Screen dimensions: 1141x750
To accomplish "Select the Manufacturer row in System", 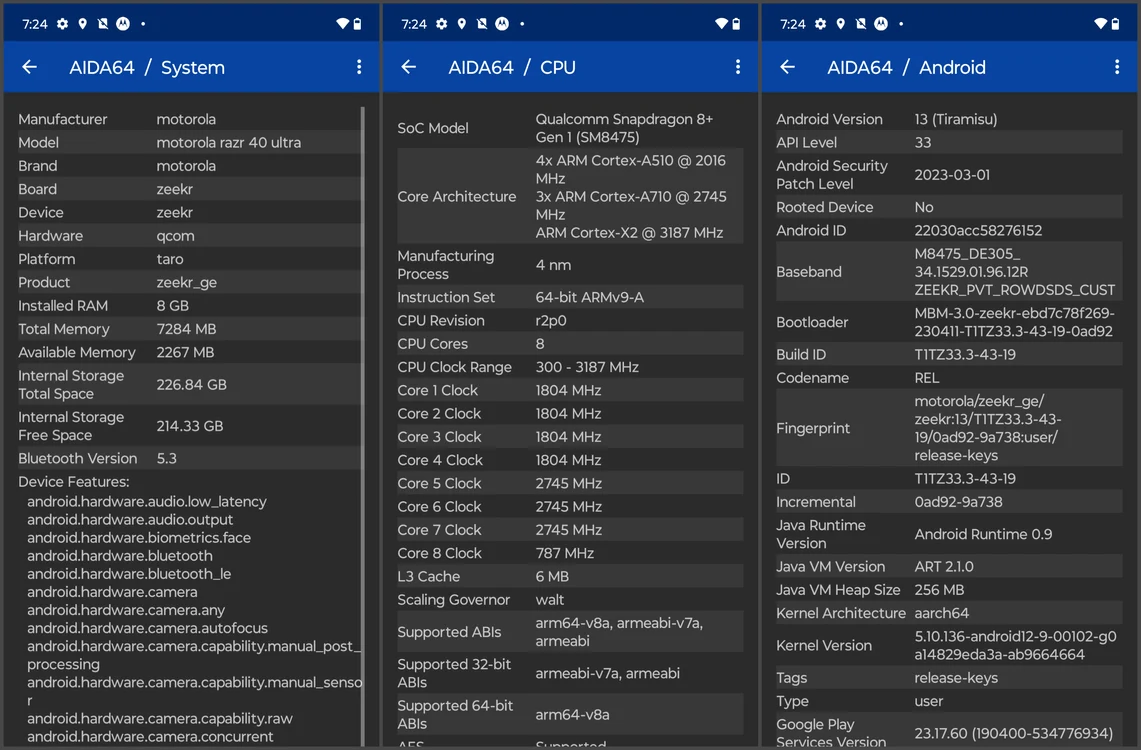I will click(x=189, y=119).
